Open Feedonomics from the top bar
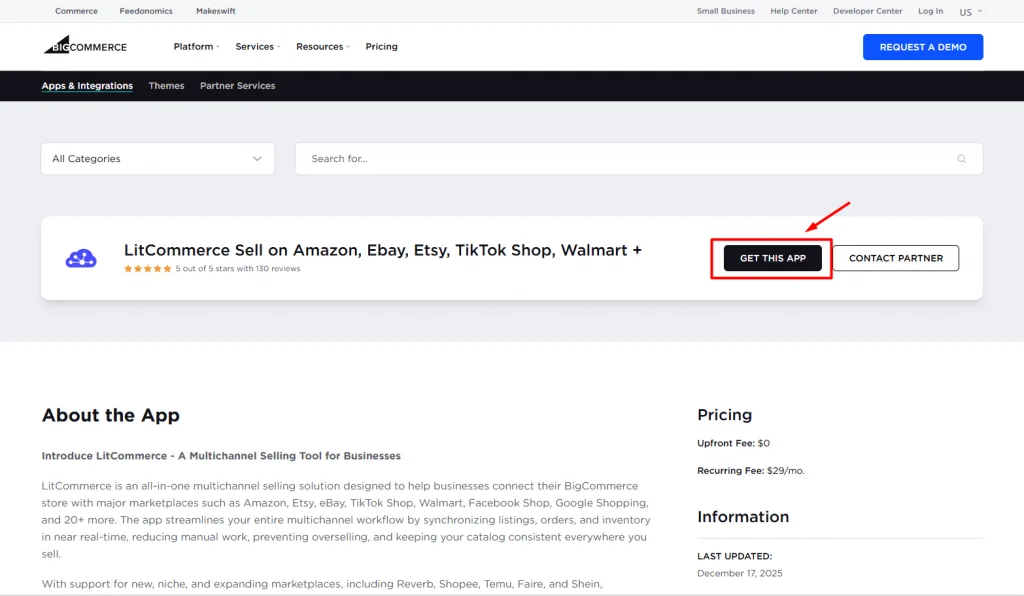Image resolution: width=1024 pixels, height=596 pixels. tap(146, 11)
